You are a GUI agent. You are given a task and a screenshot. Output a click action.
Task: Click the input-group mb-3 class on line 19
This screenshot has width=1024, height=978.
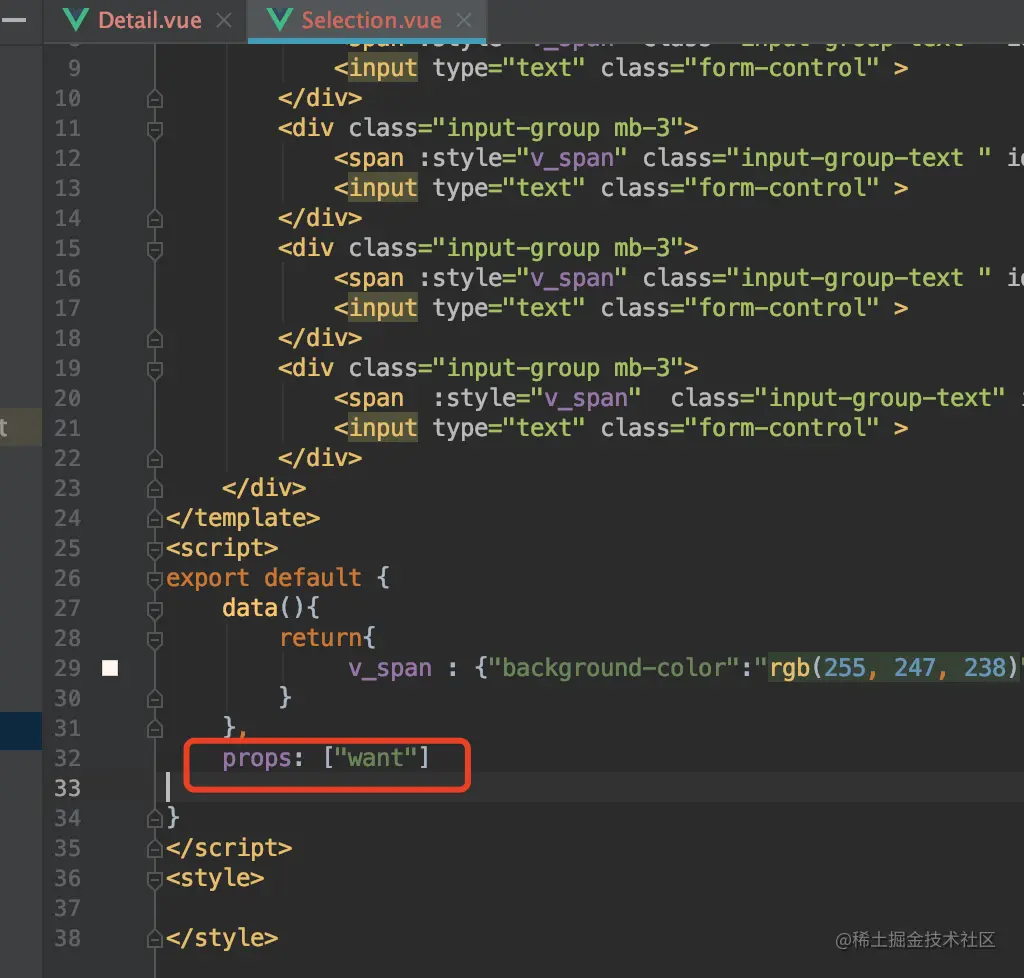point(558,368)
